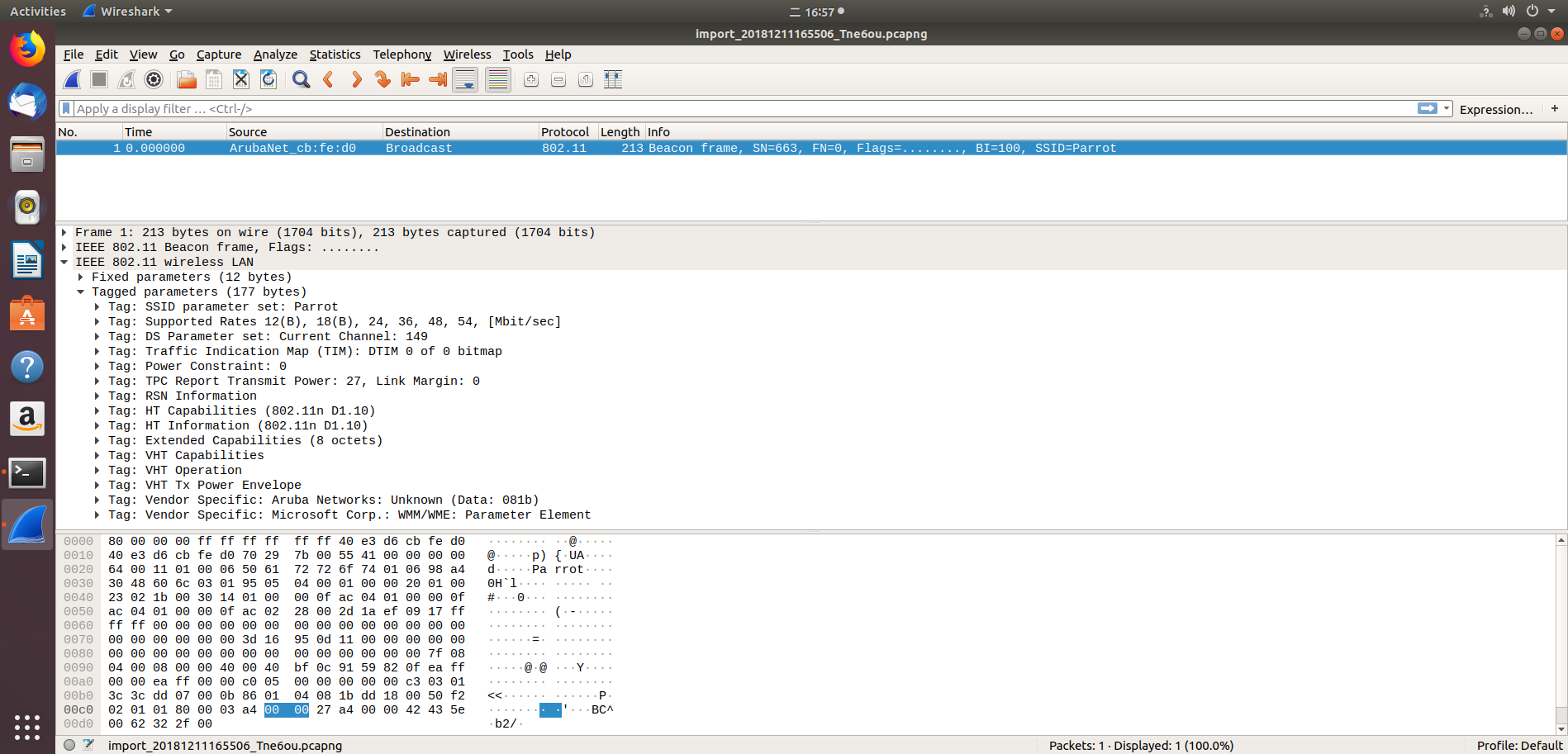Go to specified packet curved arrow
Viewport: 1568px width, 754px height.
383,79
